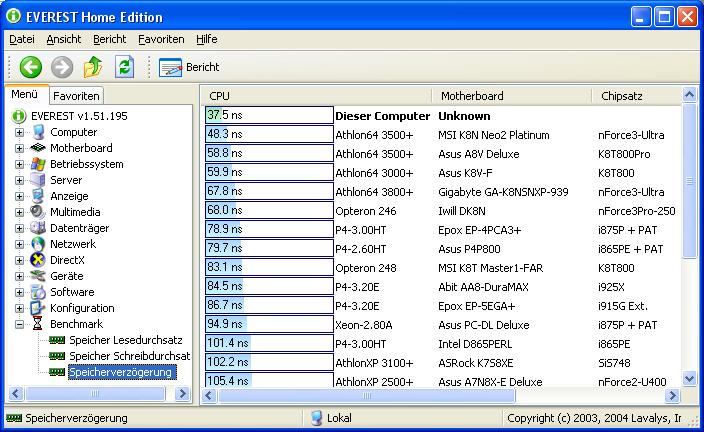This screenshot has height=432, width=704.
Task: Expand the Motherboard tree node
Action: pyautogui.click(x=19, y=148)
